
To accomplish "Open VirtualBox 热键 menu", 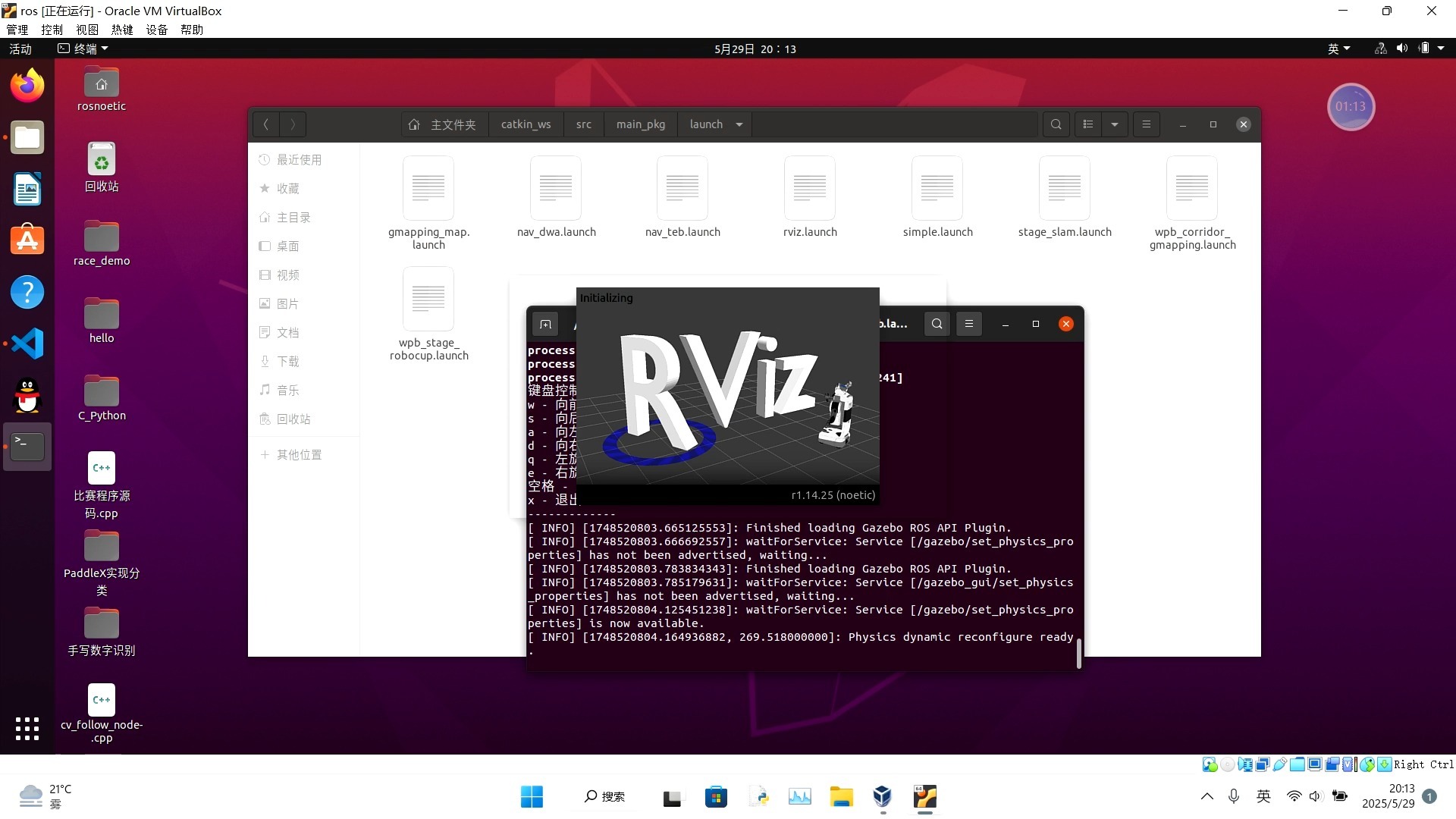I will (122, 30).
